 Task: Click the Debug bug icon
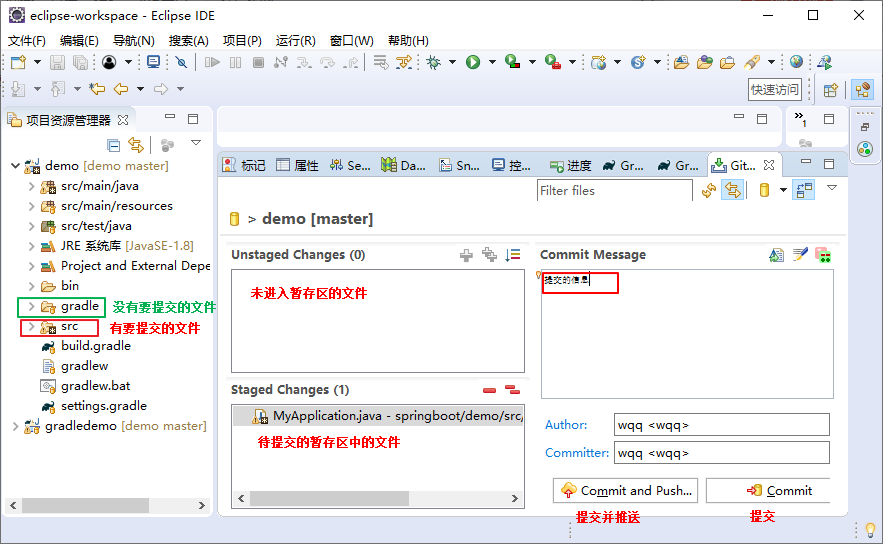[x=434, y=62]
